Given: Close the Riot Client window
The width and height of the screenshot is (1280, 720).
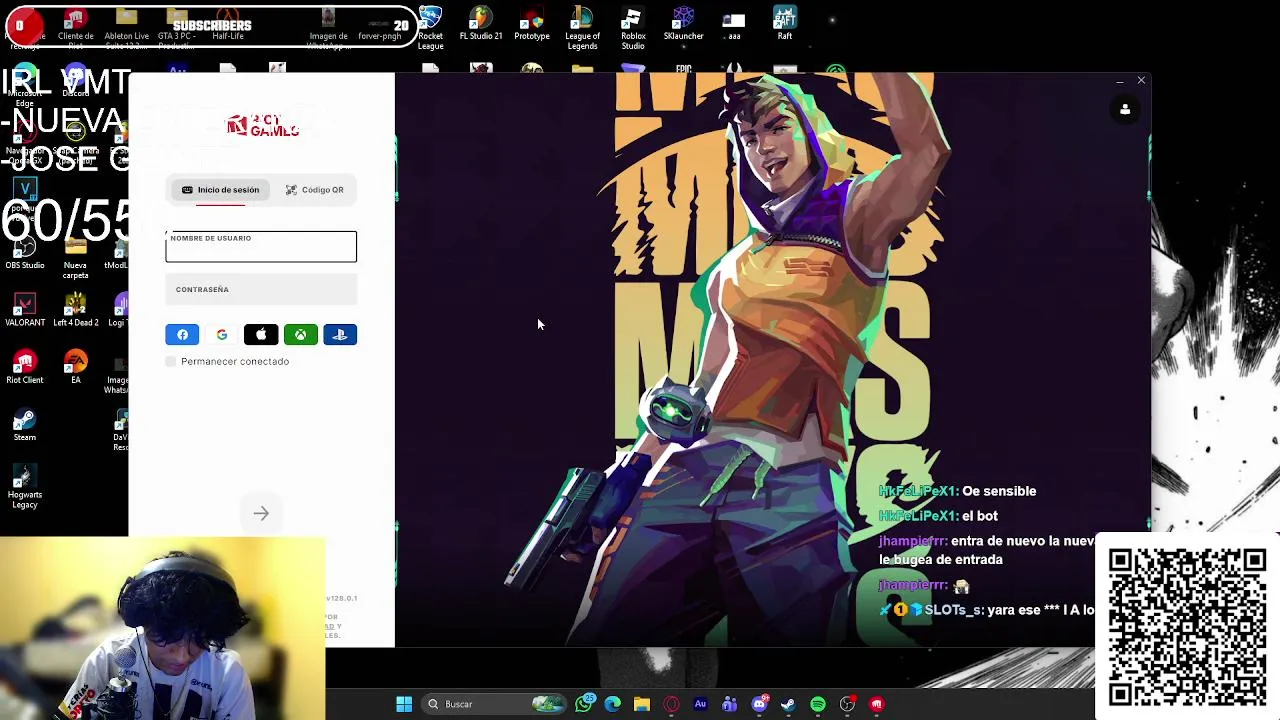Looking at the screenshot, I should [x=1141, y=81].
